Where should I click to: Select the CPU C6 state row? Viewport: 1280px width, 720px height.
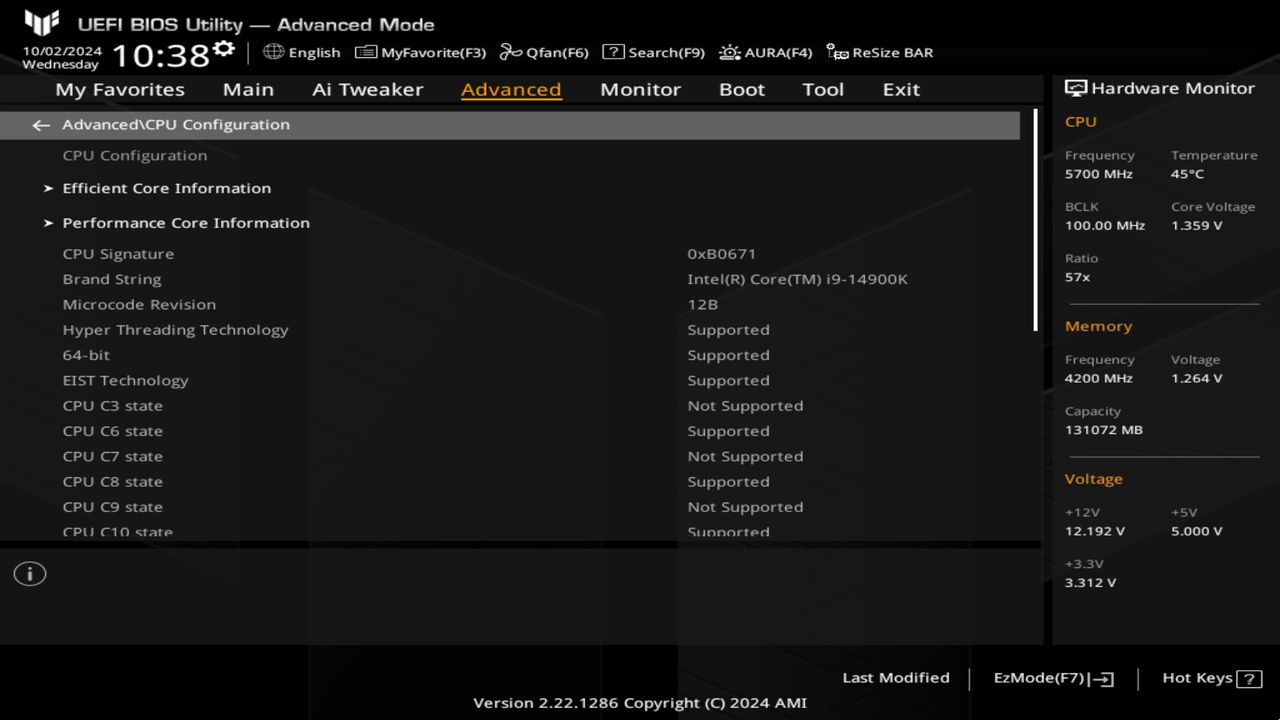pyautogui.click(x=510, y=431)
